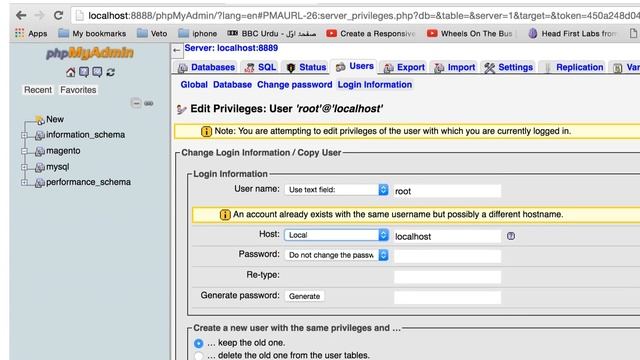Viewport: 640px width, 360px height.
Task: Click the Password input field
Action: 447,256
